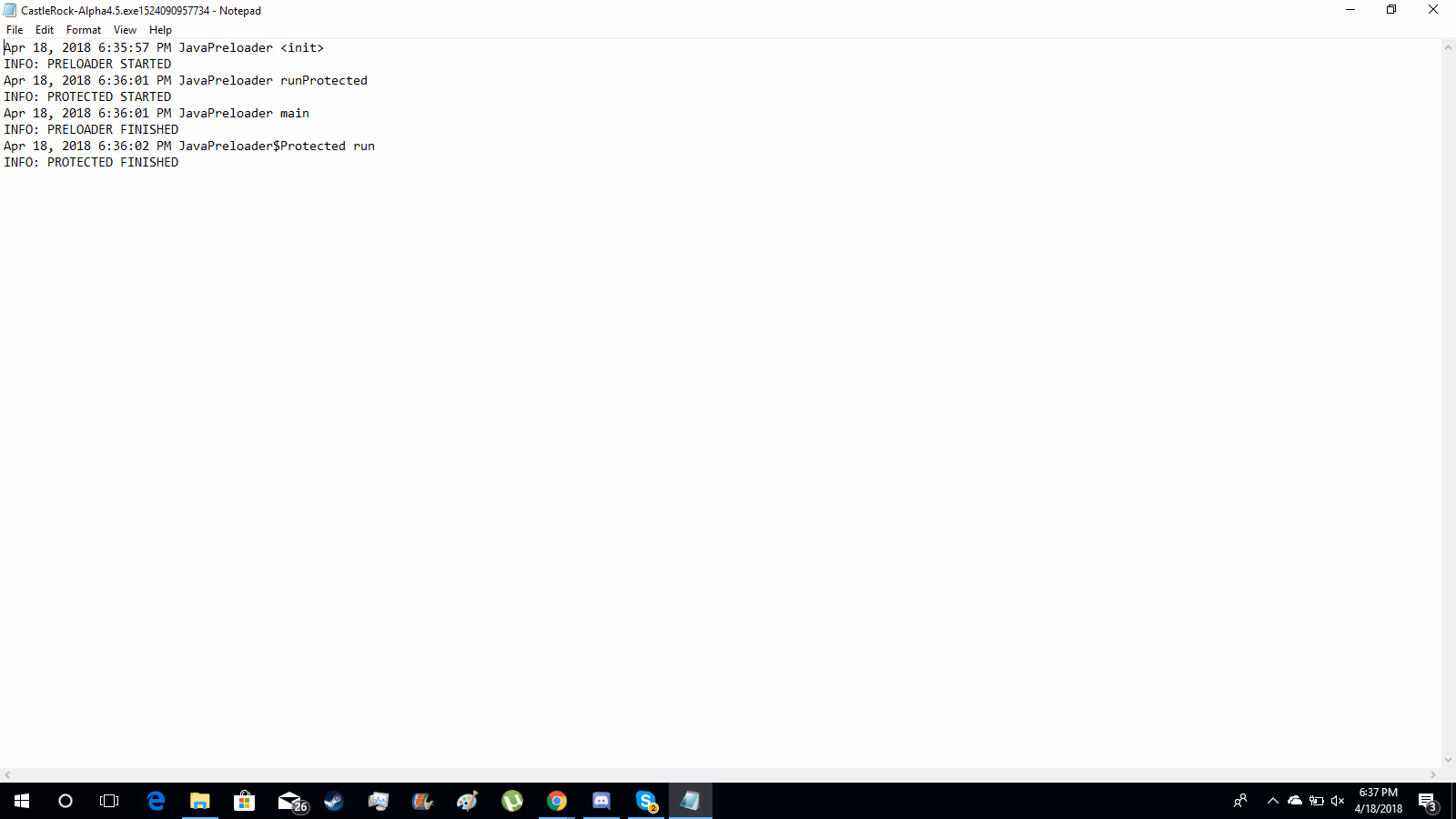Screen dimensions: 1456x819
Task: Open the File menu
Action: (x=15, y=30)
